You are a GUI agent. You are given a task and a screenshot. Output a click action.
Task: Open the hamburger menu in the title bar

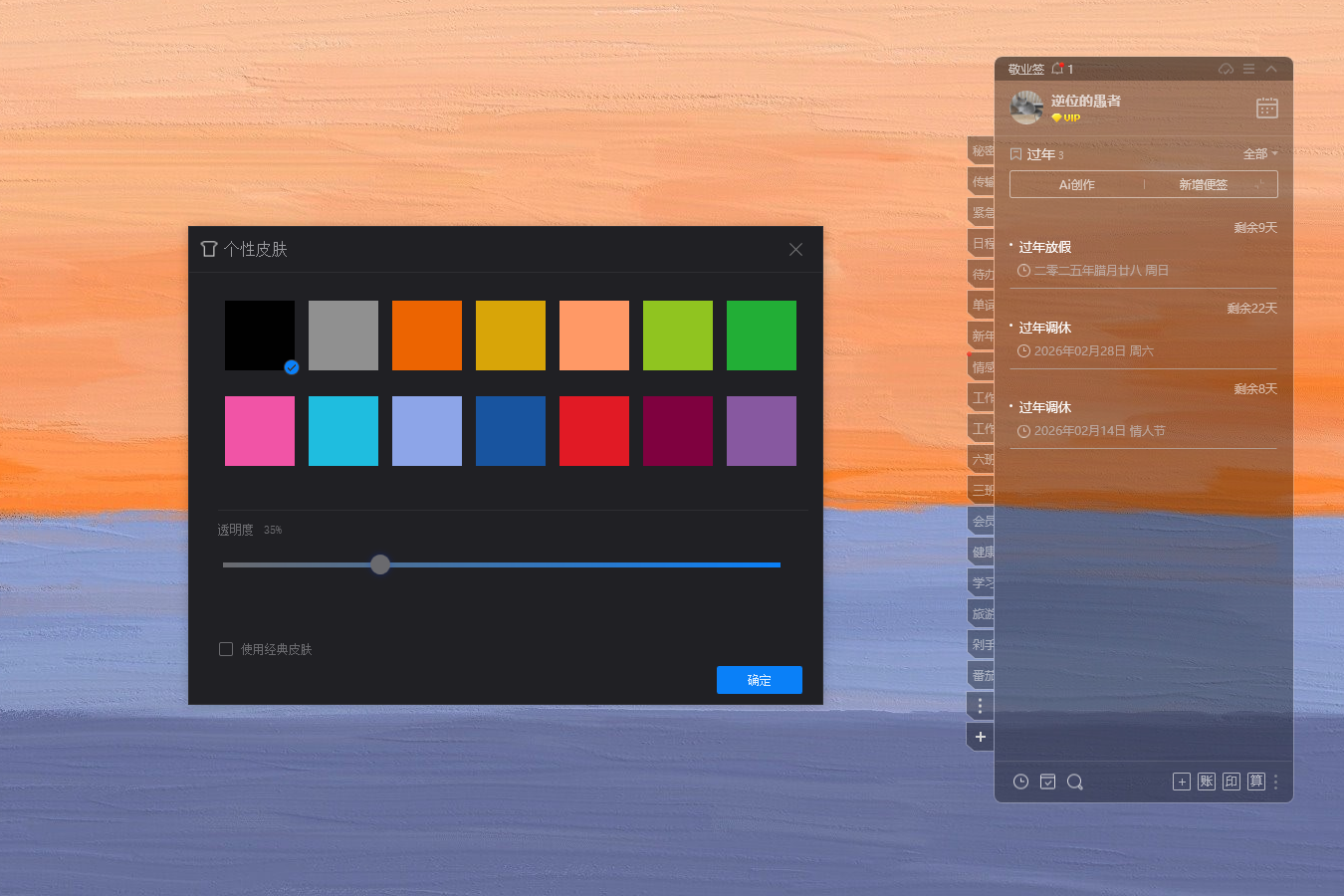[1248, 69]
